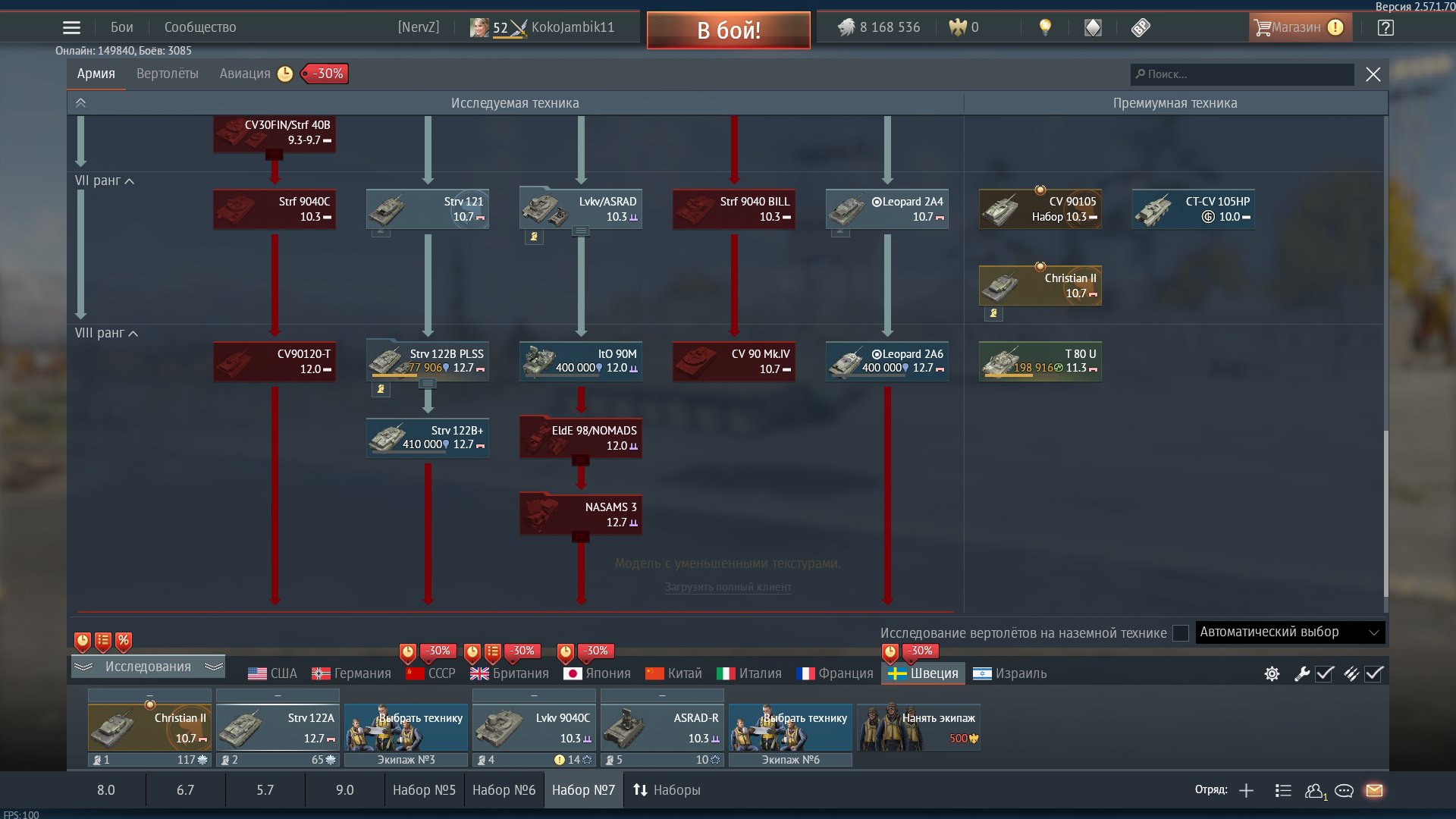Expand the Lvkv/ASRAD vehicle group
This screenshot has width=1456, height=819.
(581, 231)
